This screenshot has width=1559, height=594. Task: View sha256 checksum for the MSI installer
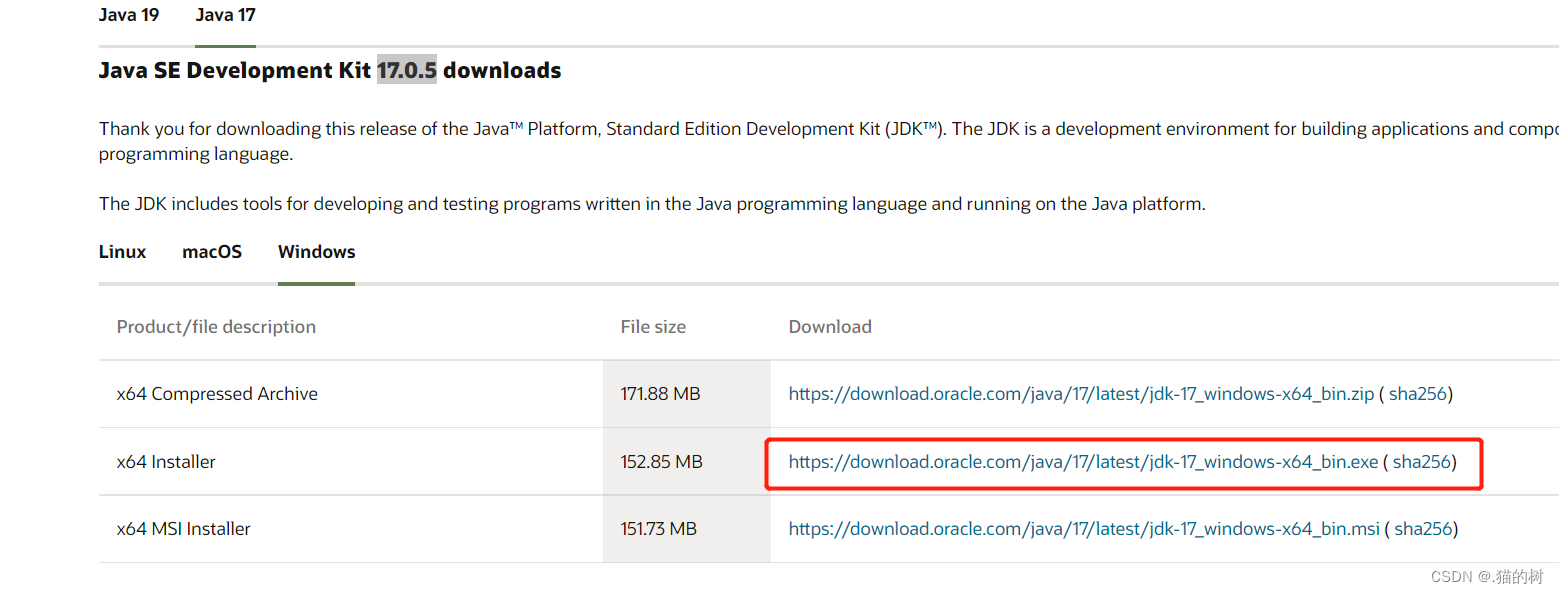1423,528
